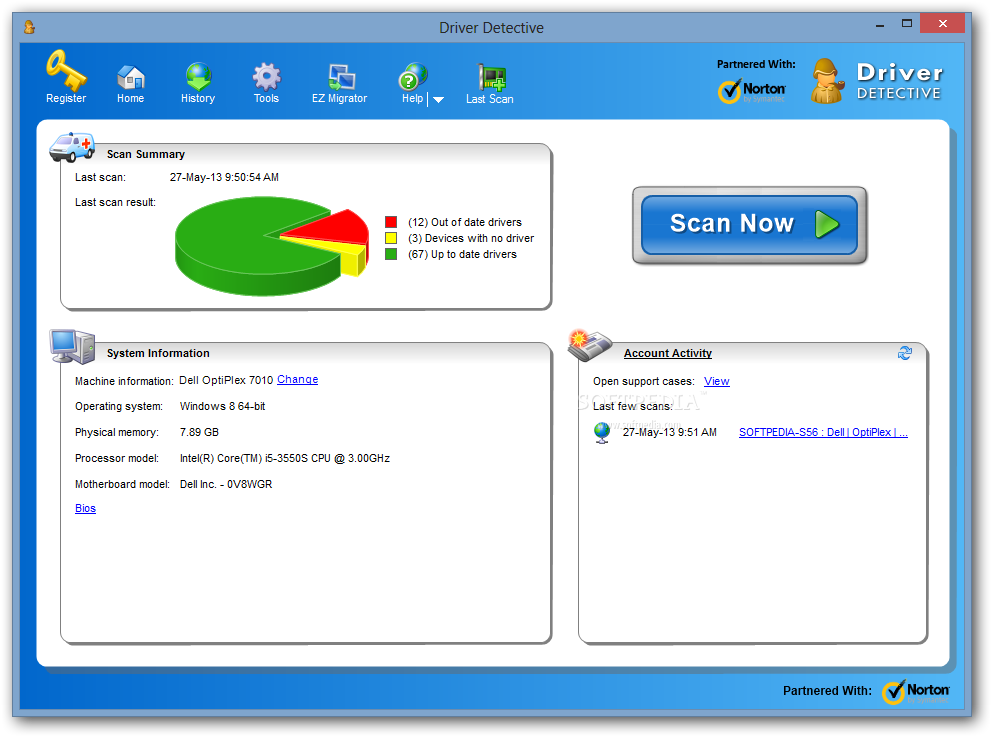Image resolution: width=992 pixels, height=737 pixels.
Task: Open the Bios link
Action: click(85, 509)
